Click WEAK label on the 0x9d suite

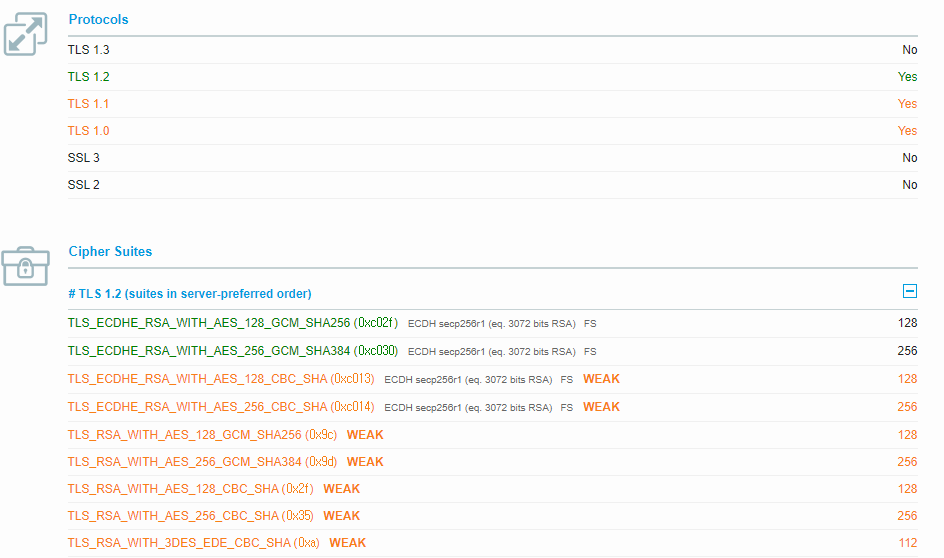tap(365, 462)
